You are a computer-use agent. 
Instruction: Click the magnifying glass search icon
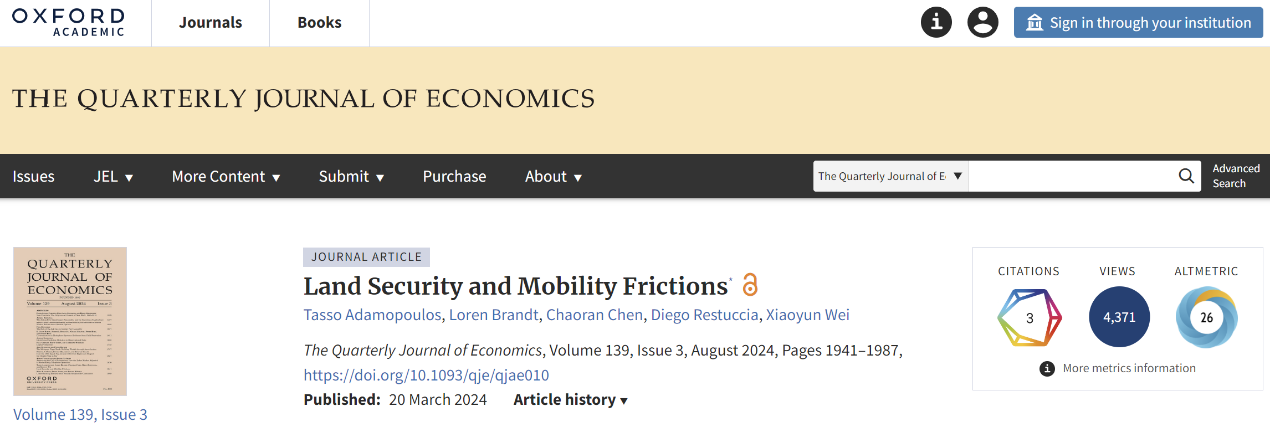click(x=1186, y=176)
